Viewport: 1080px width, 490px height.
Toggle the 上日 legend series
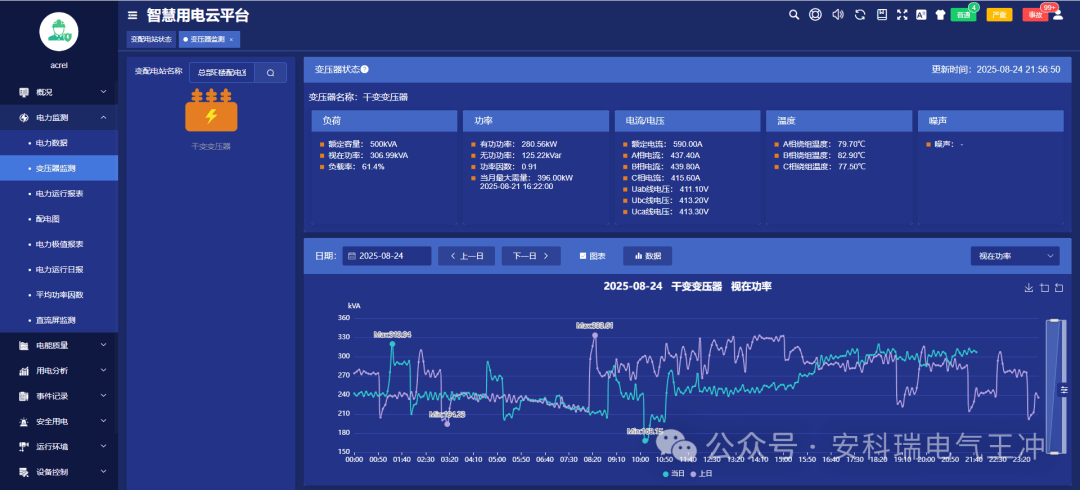pos(703,474)
